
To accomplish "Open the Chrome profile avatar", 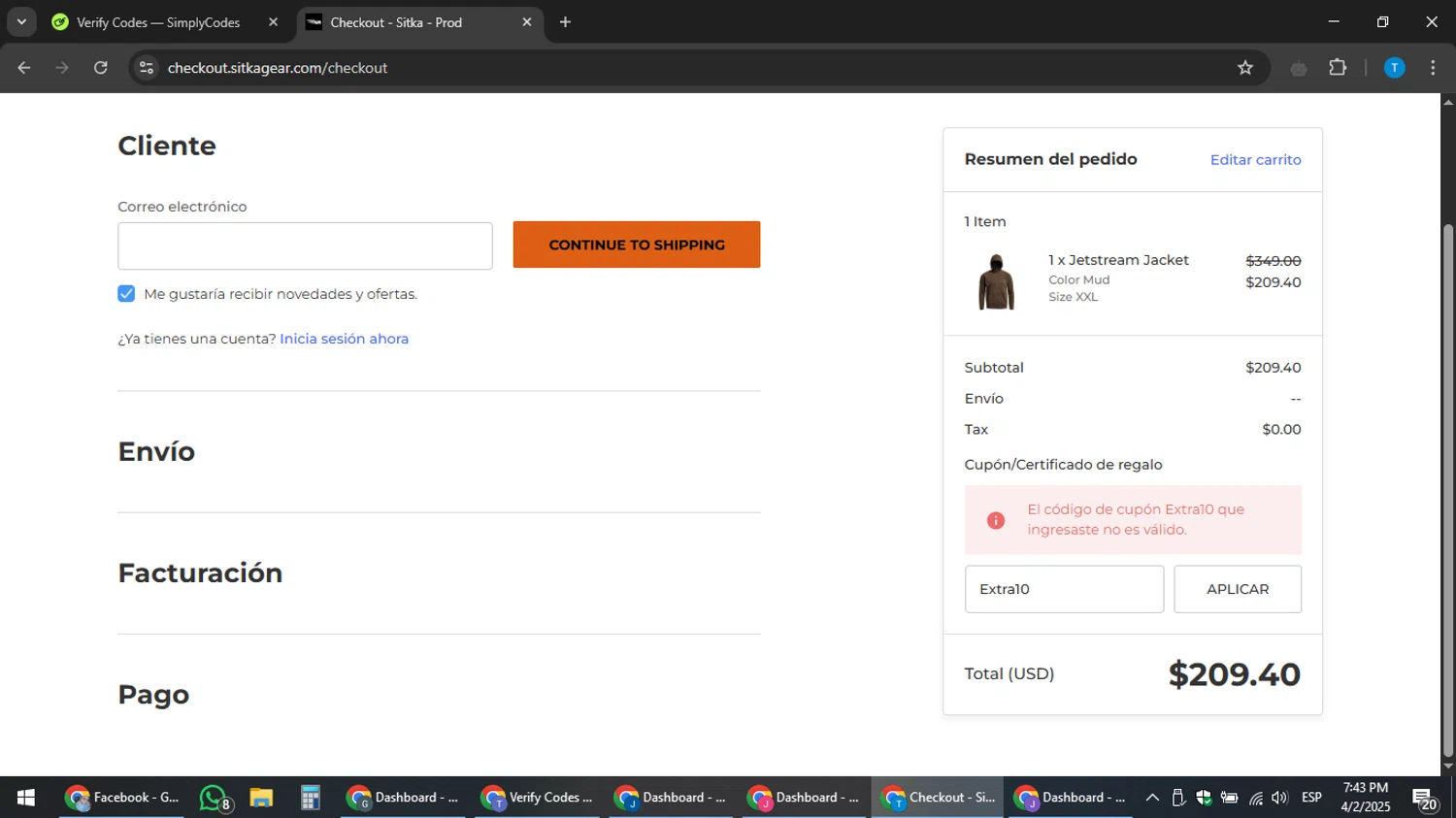I will (x=1394, y=68).
